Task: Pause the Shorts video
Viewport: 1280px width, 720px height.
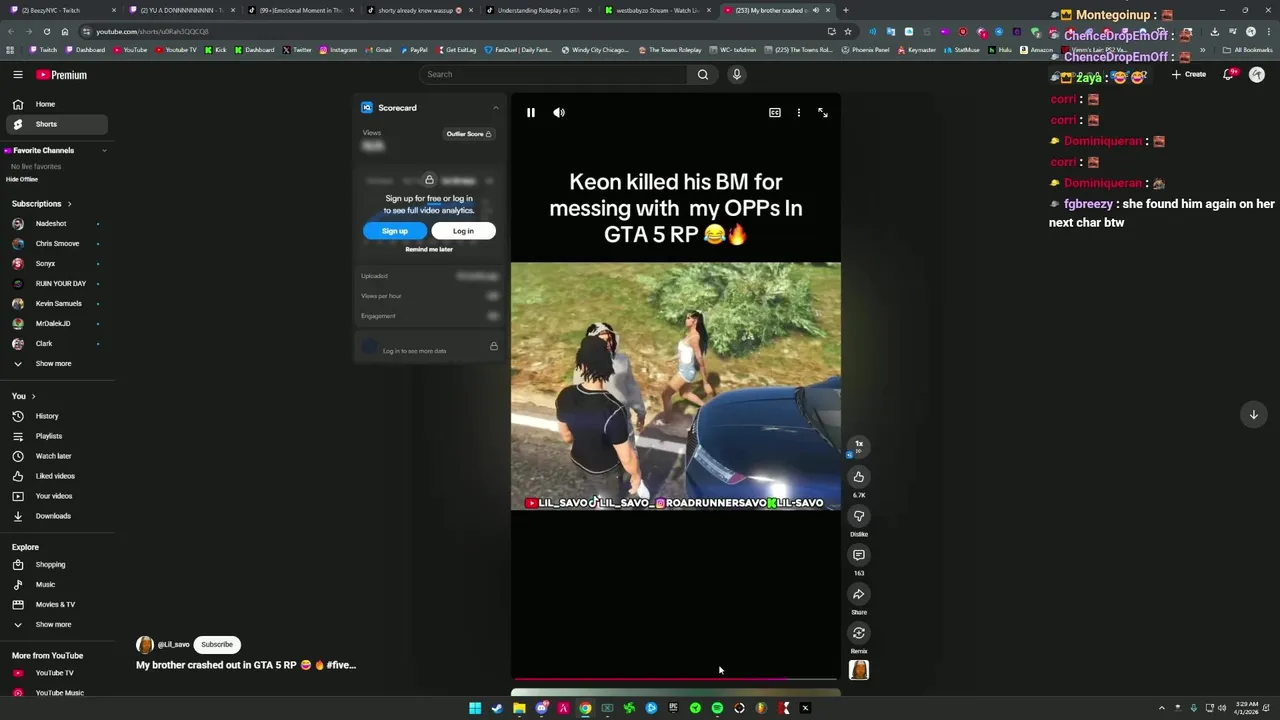Action: [531, 113]
